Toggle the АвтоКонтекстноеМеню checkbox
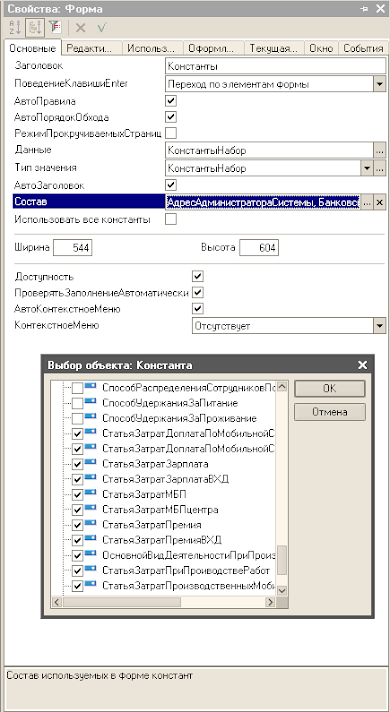The image size is (390, 712). point(198,309)
